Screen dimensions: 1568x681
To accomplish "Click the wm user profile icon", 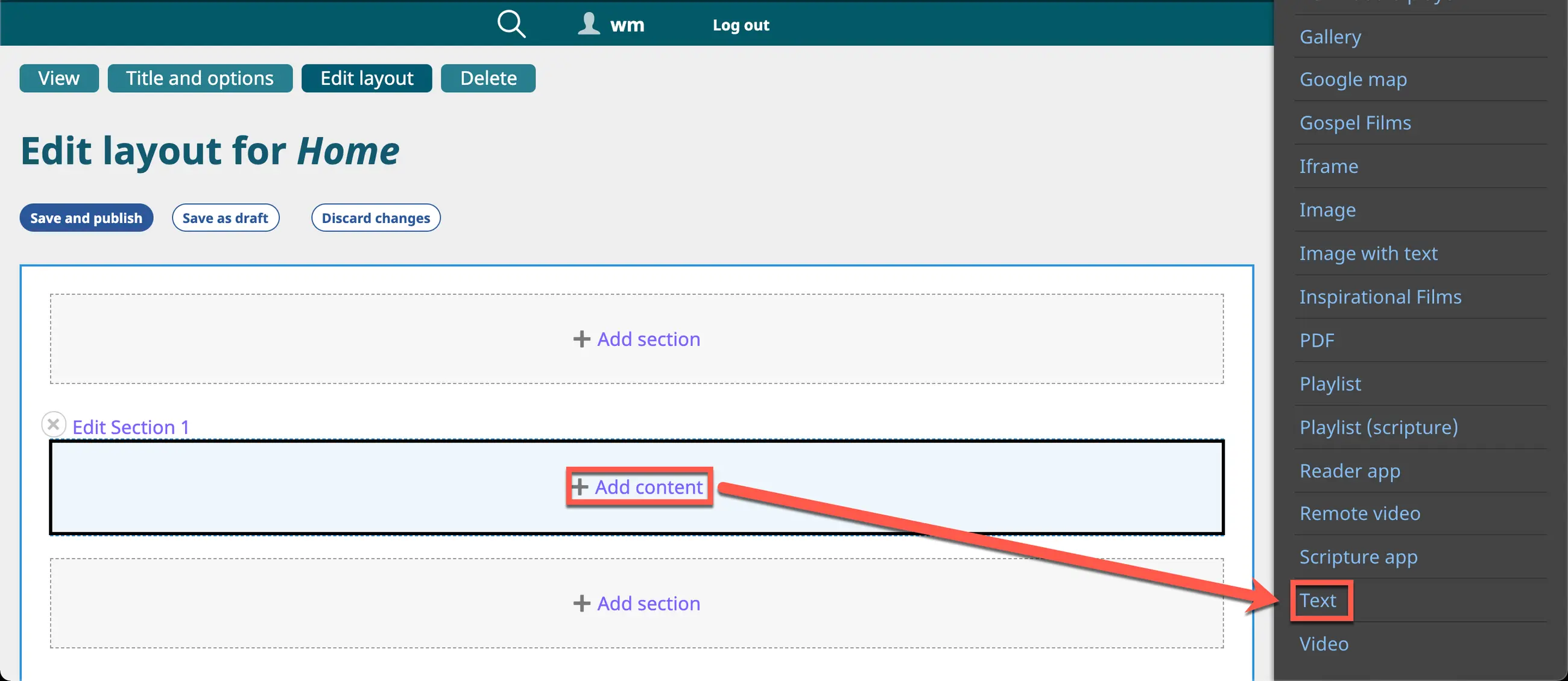I will (x=589, y=24).
